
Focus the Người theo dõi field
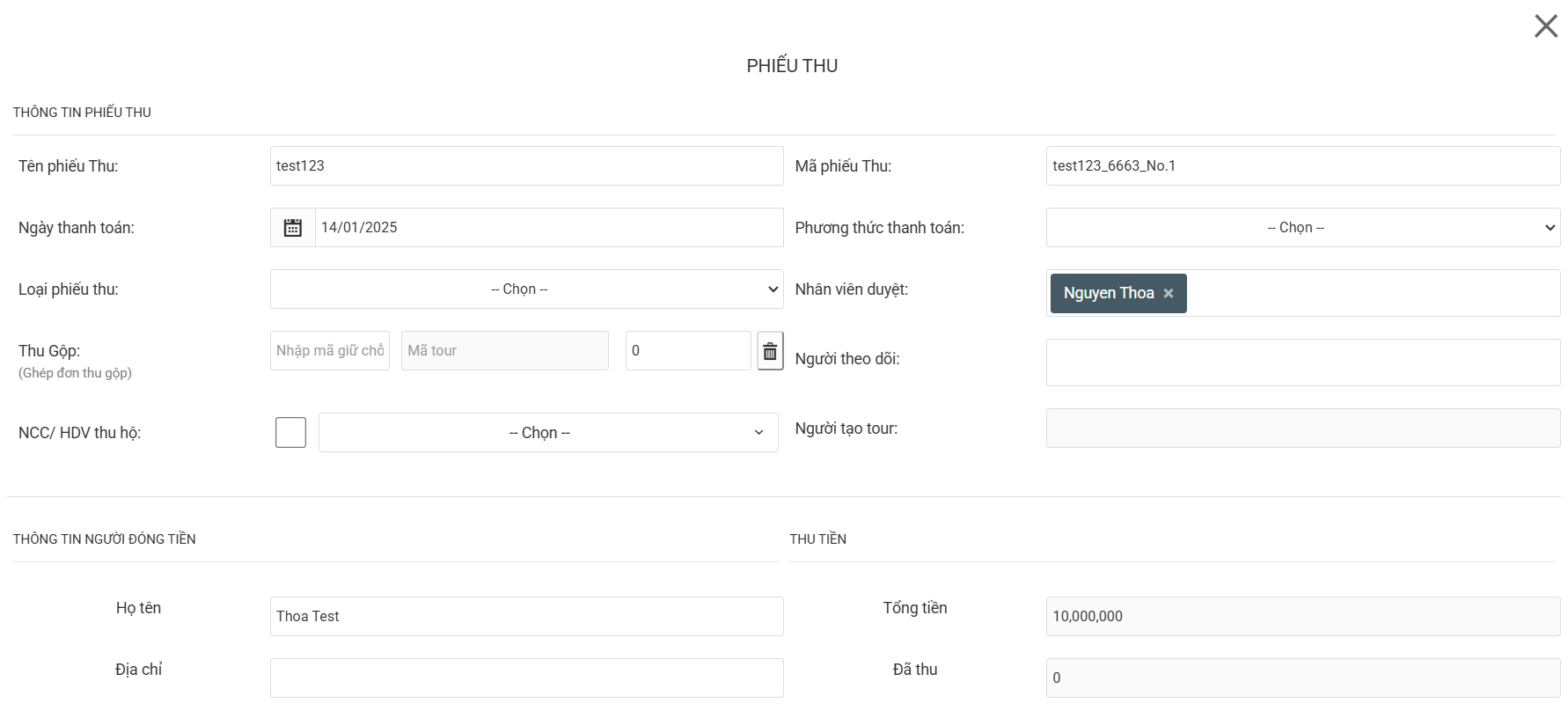(x=1302, y=363)
